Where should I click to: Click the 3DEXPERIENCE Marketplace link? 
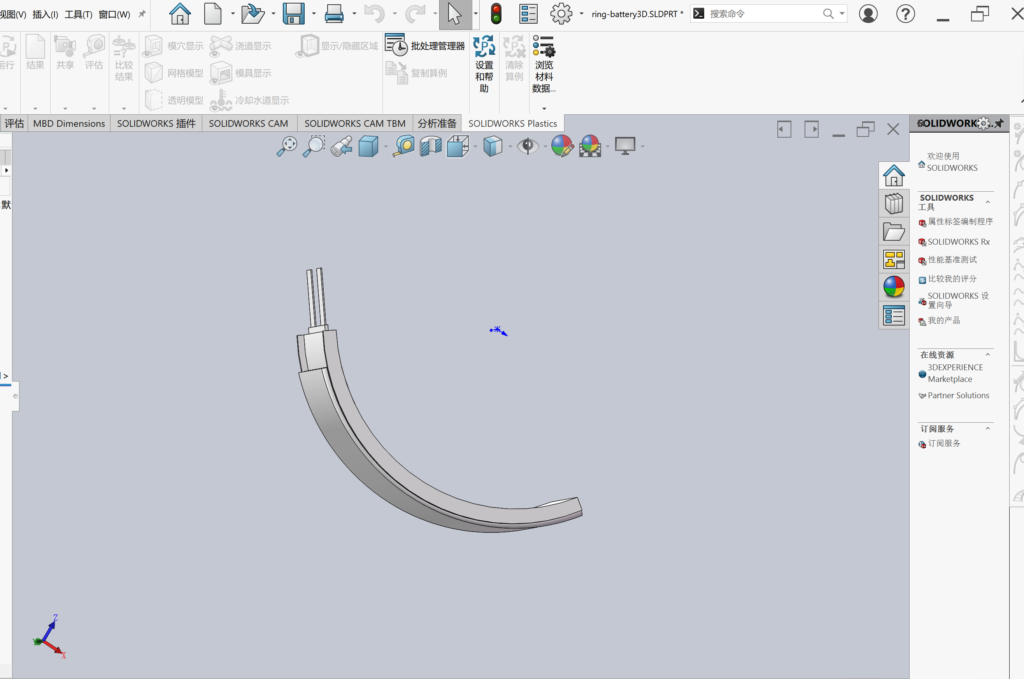click(x=954, y=373)
